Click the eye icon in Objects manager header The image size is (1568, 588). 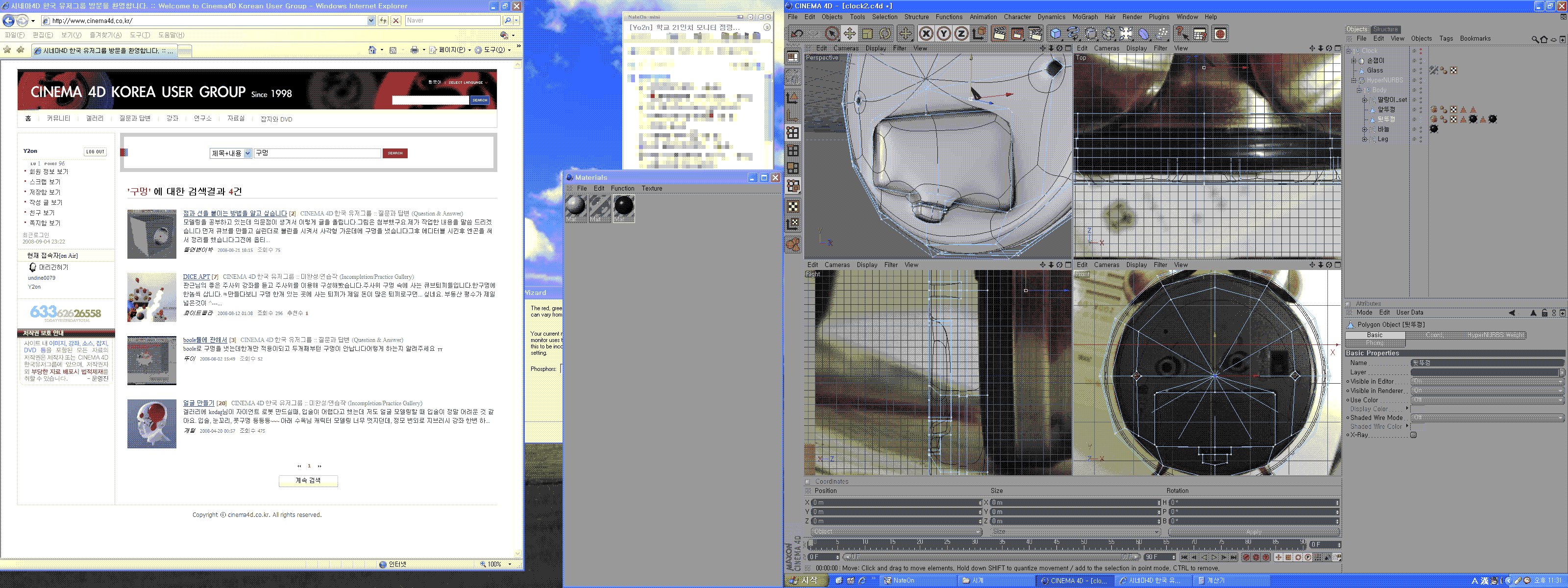1553,40
